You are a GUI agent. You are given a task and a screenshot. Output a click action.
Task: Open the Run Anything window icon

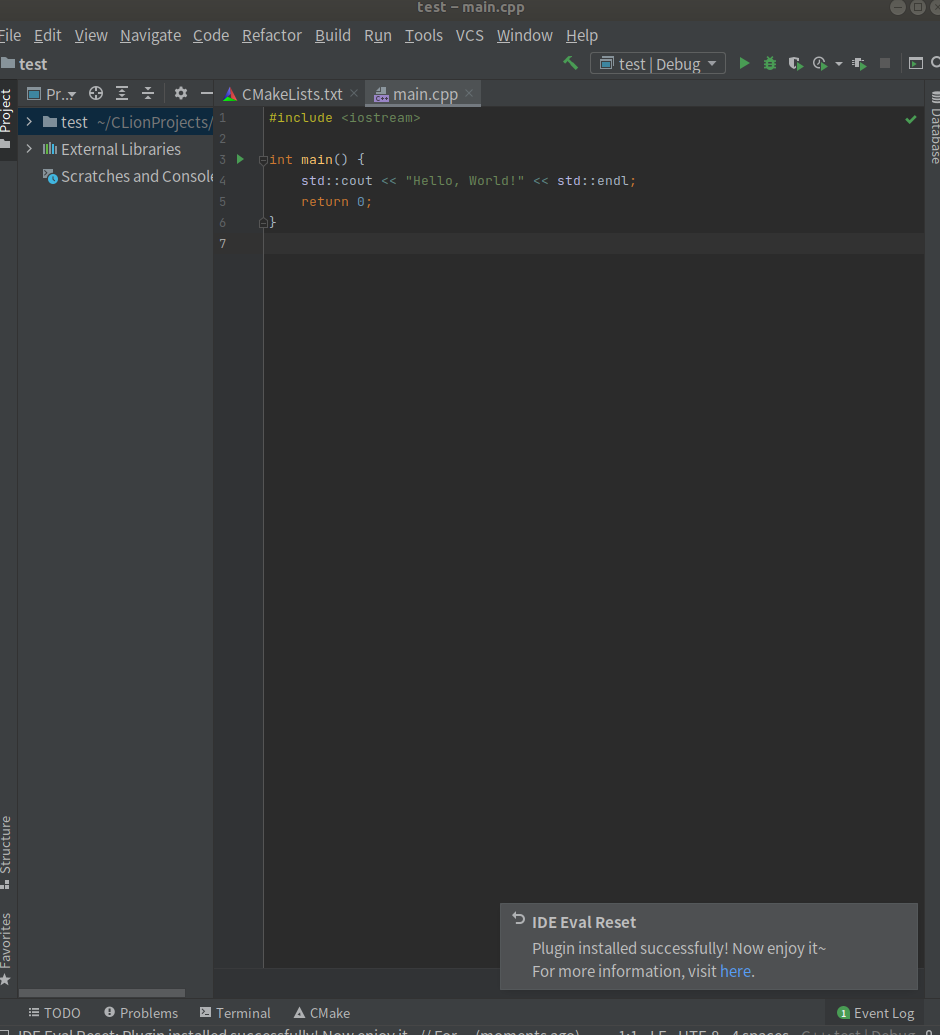916,63
